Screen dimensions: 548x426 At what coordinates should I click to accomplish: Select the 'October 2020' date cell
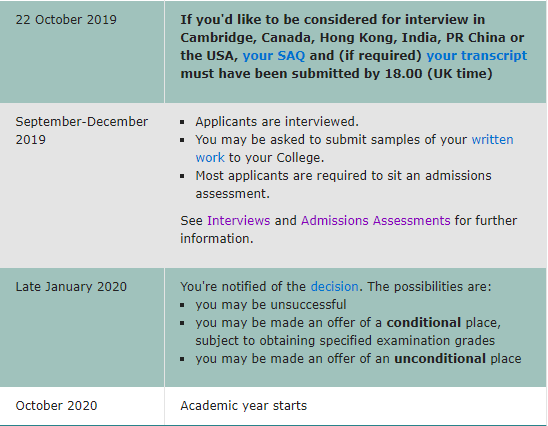coord(82,406)
